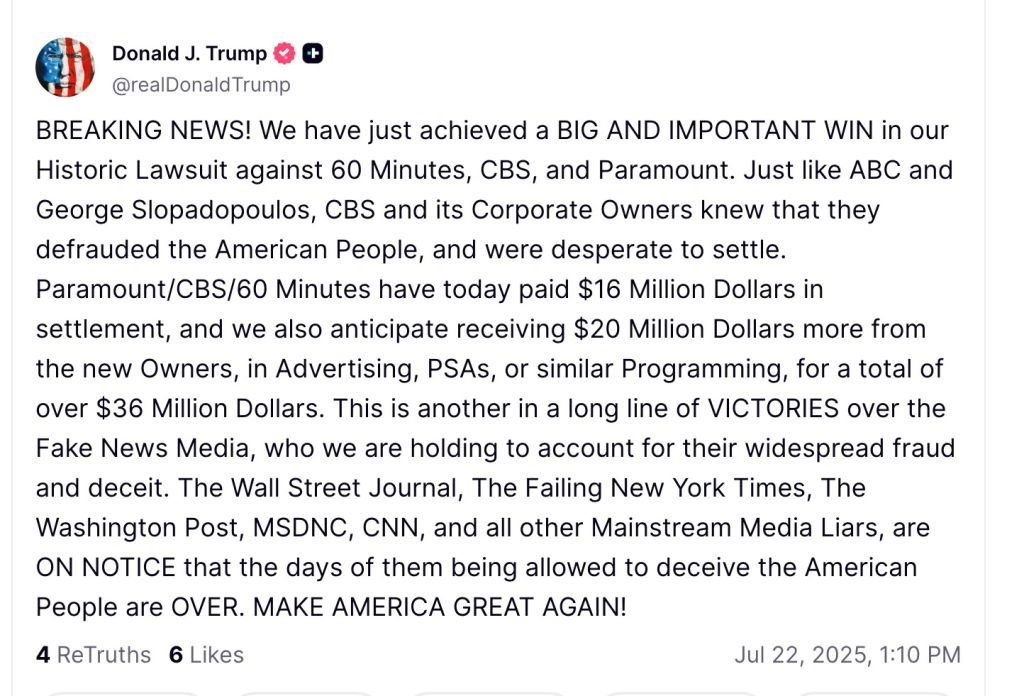Show the 6 Likes list
1024x696 pixels.
pyautogui.click(x=206, y=655)
